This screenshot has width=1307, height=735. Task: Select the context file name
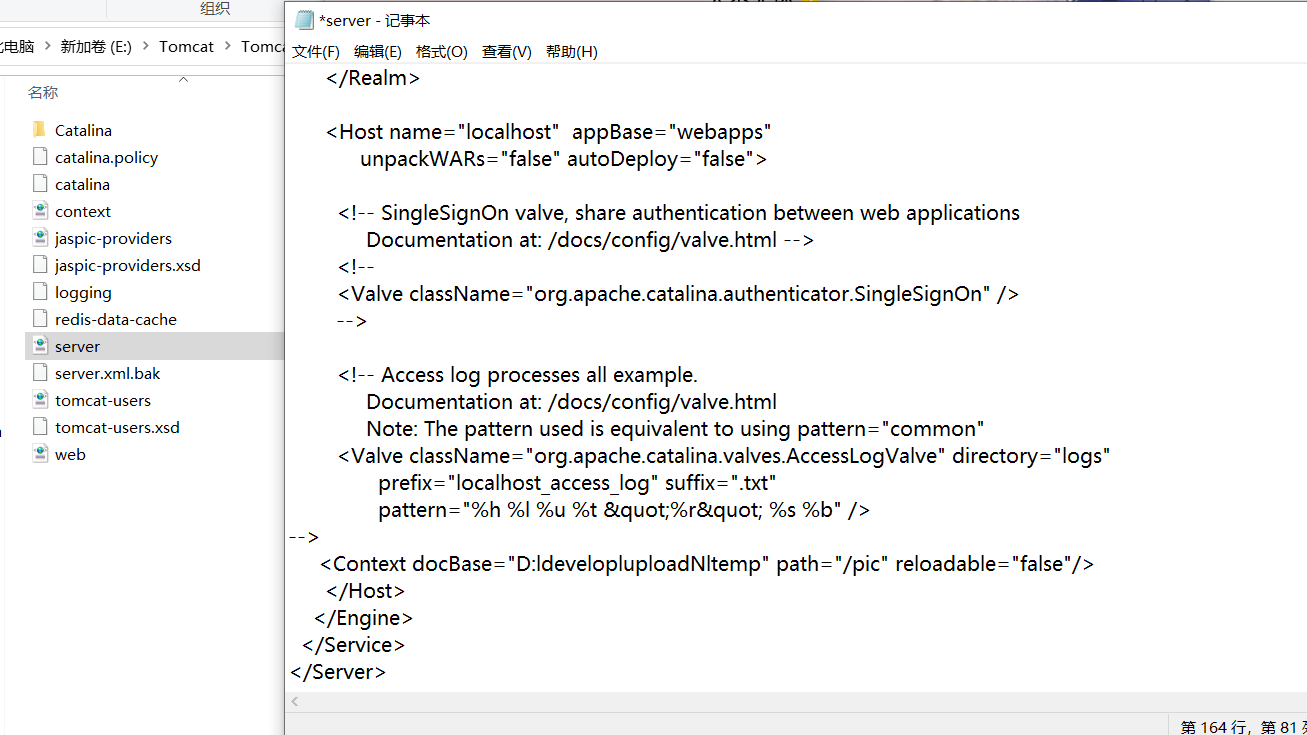[83, 211]
